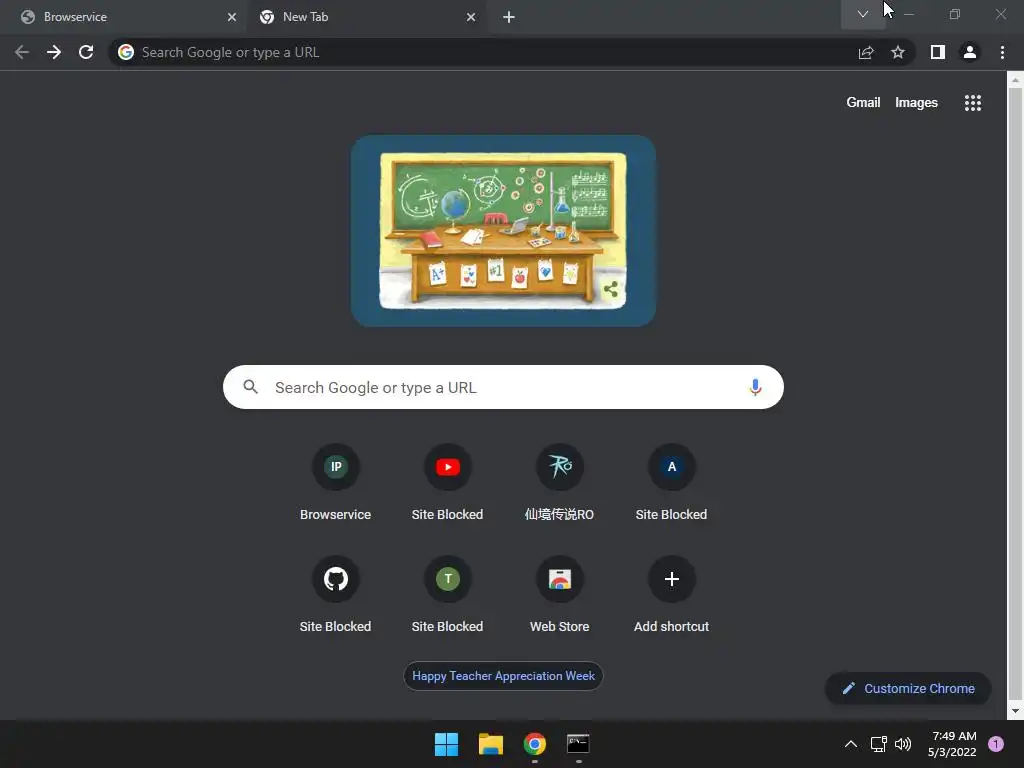Open network settings from tray
The height and width of the screenshot is (768, 1024).
(x=879, y=744)
